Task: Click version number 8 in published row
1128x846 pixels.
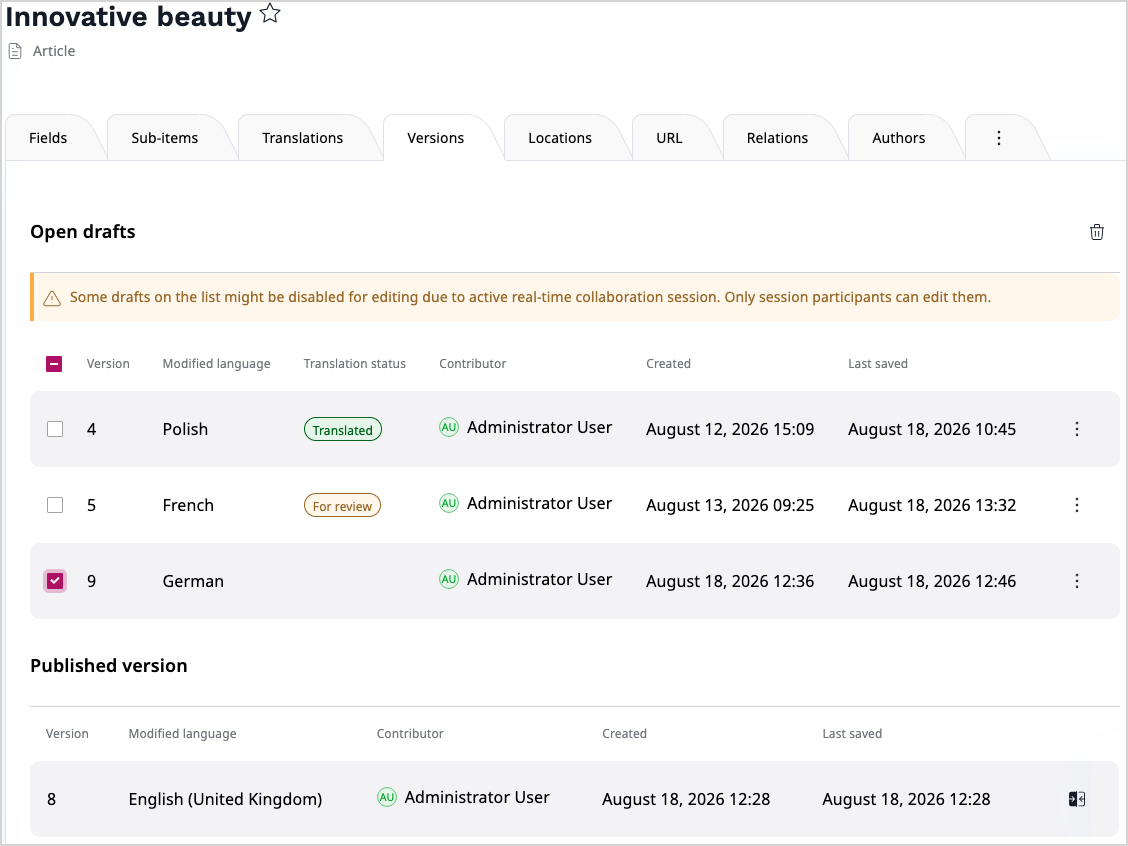Action: coord(52,799)
